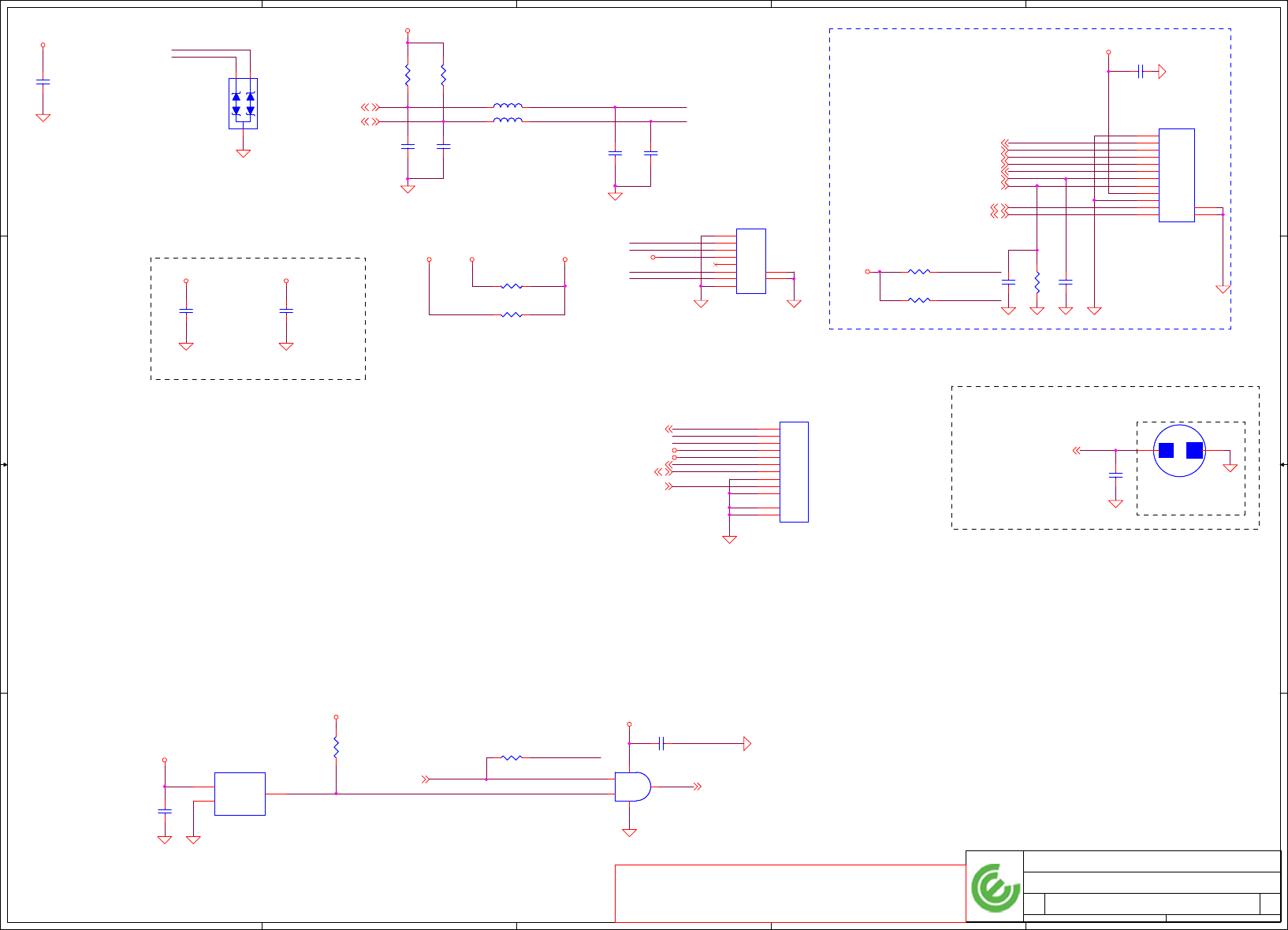The image size is (1288, 930).
Task: Select the dual TVS diode array component
Action: pyautogui.click(x=243, y=104)
